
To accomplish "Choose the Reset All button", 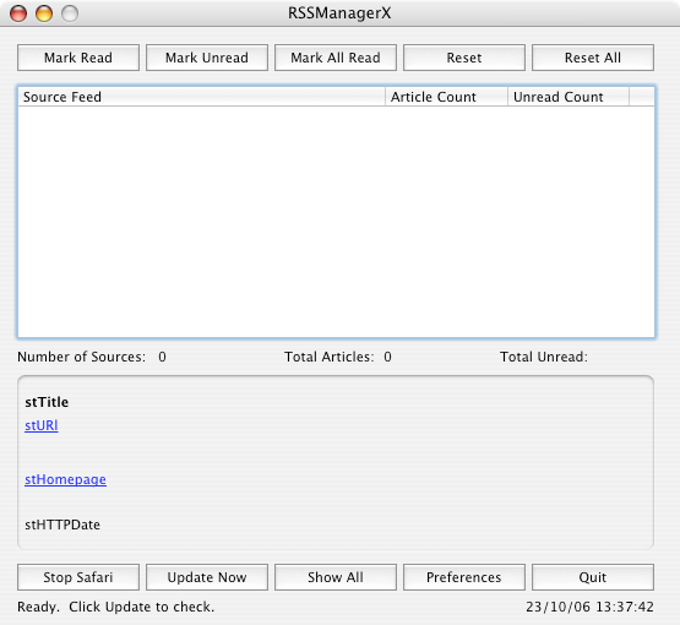I will [x=593, y=57].
